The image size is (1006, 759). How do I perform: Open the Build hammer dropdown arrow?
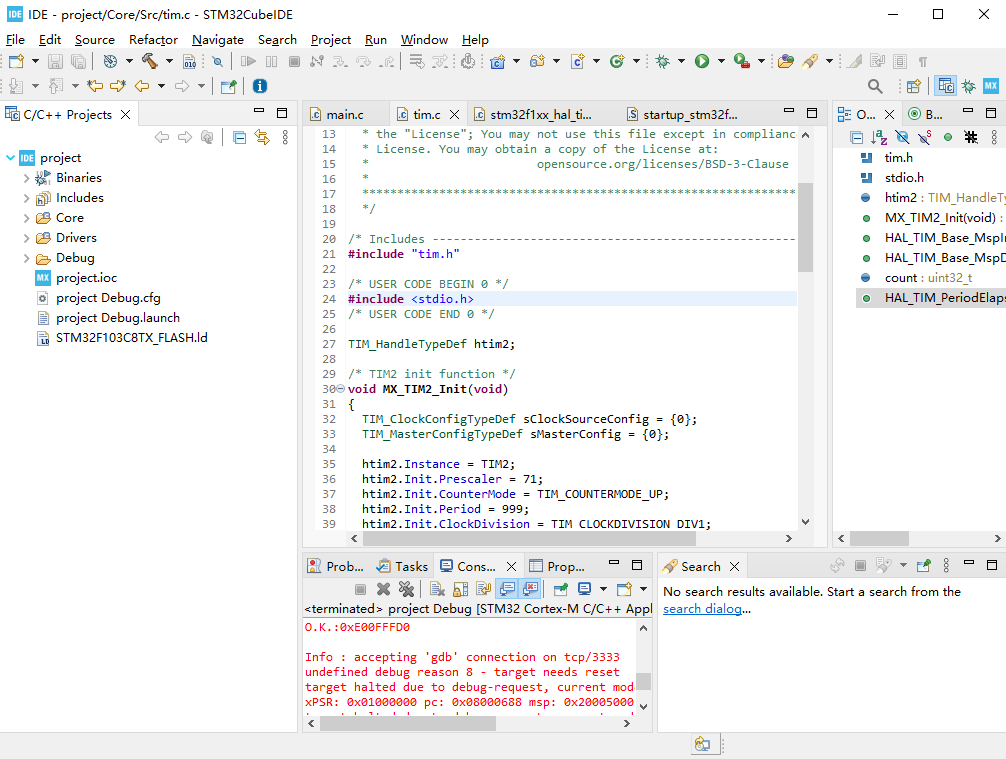(x=169, y=62)
